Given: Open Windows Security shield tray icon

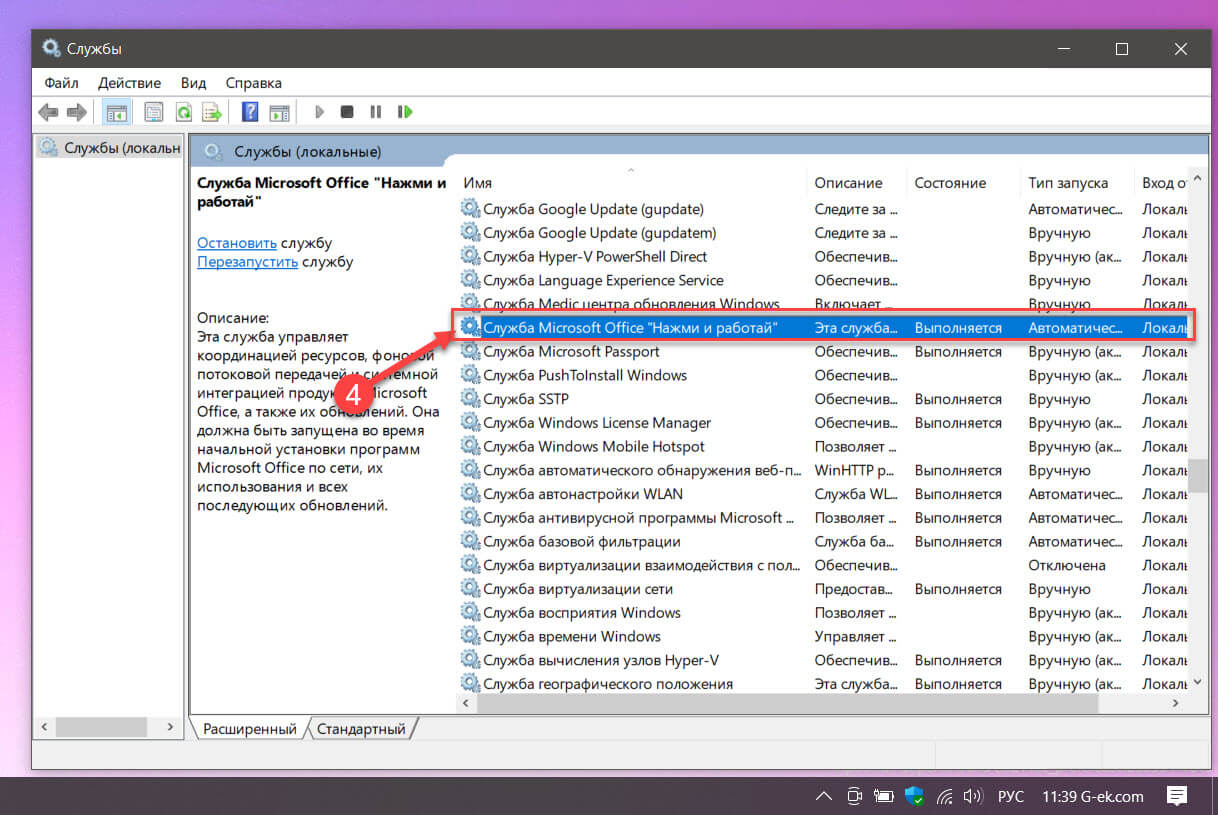Looking at the screenshot, I should (x=914, y=797).
